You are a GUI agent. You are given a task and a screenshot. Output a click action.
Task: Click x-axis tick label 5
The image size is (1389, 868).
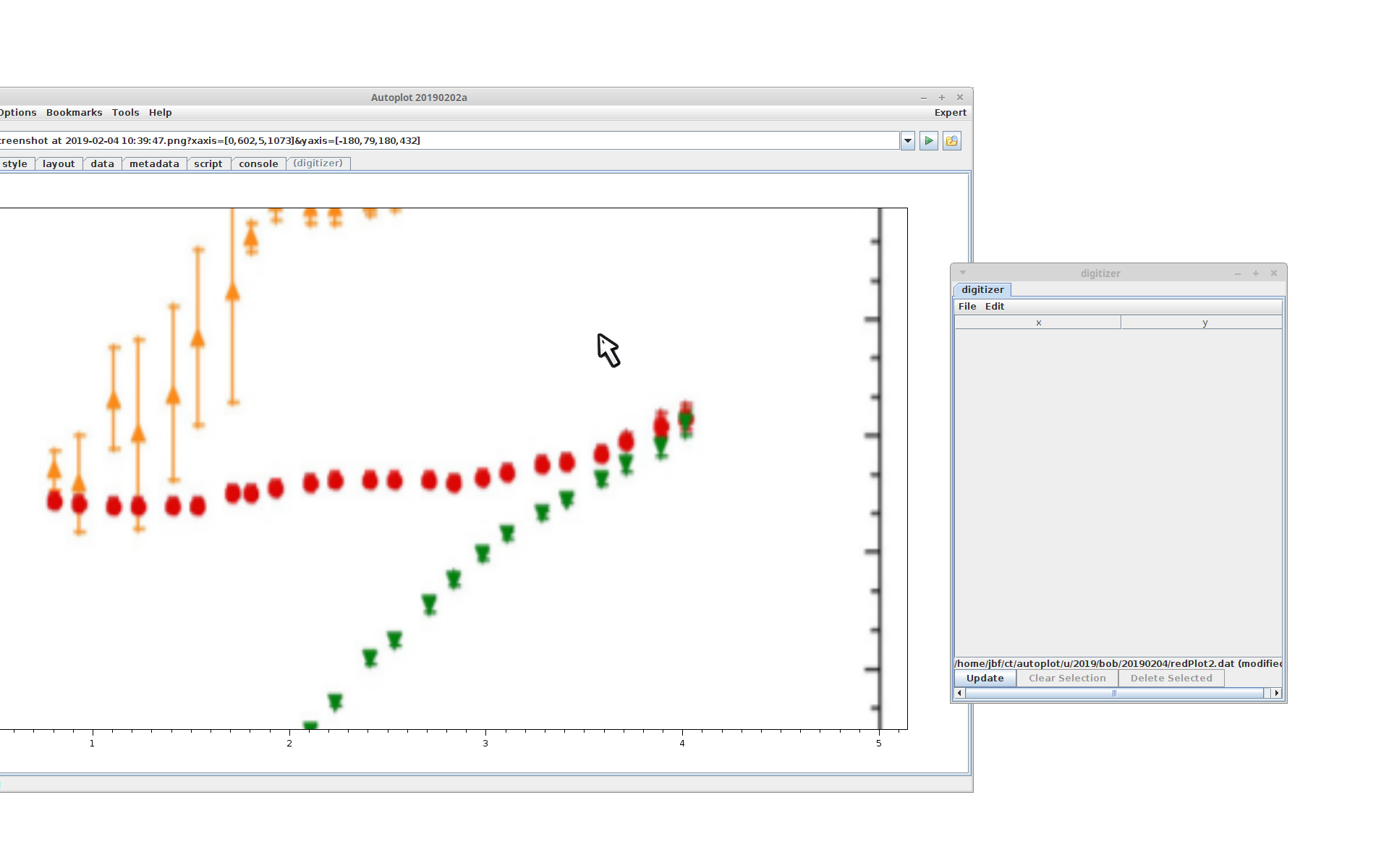[x=879, y=744]
